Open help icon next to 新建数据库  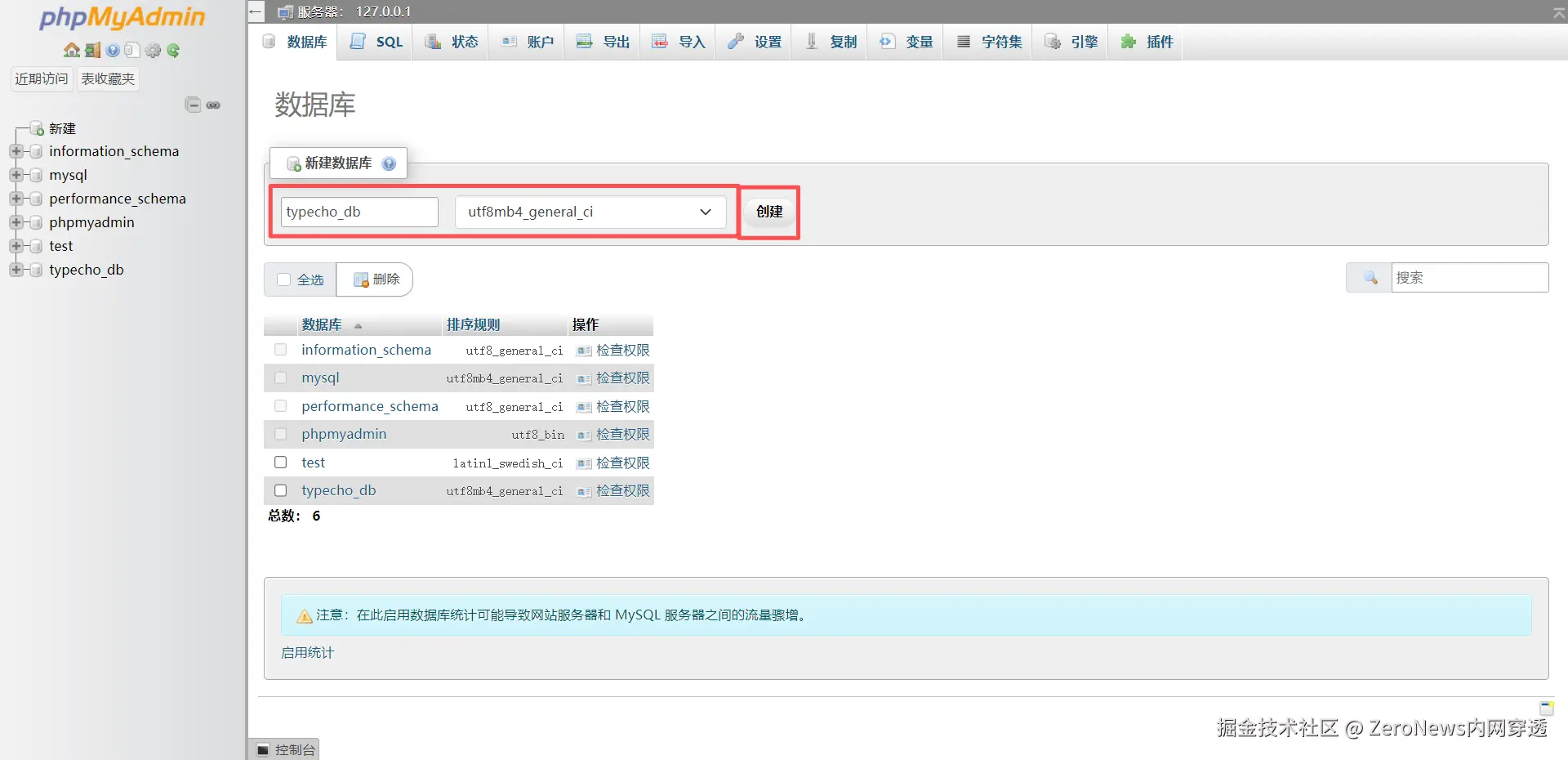[389, 163]
